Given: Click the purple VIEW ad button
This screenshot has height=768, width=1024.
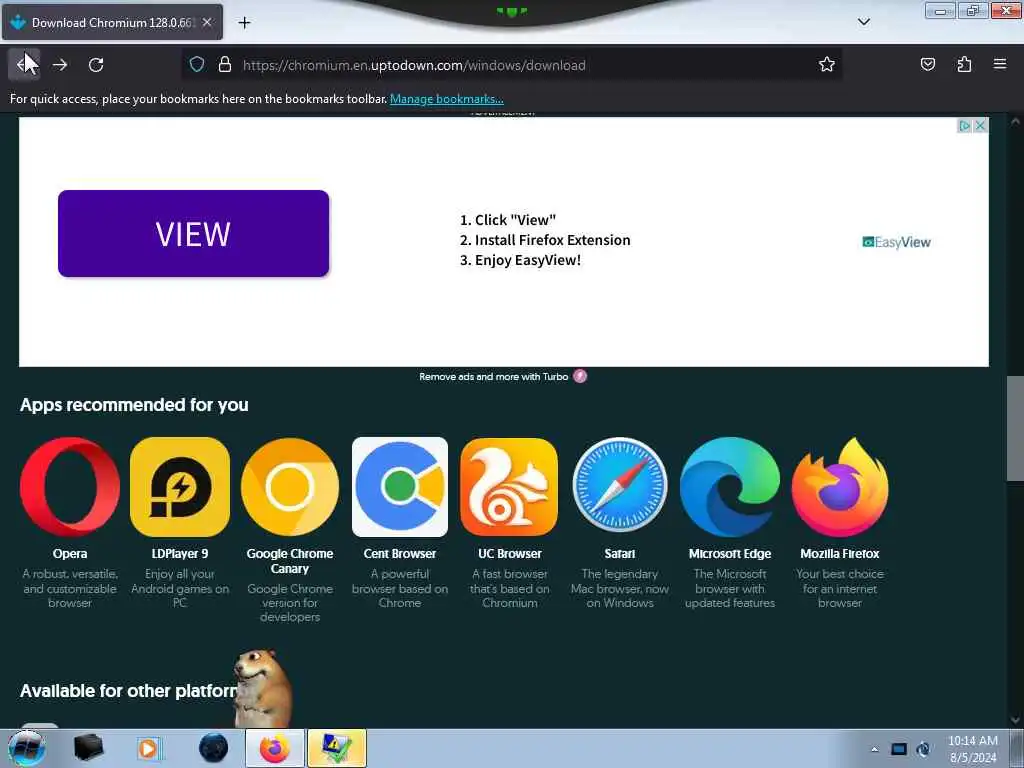Looking at the screenshot, I should tap(193, 233).
